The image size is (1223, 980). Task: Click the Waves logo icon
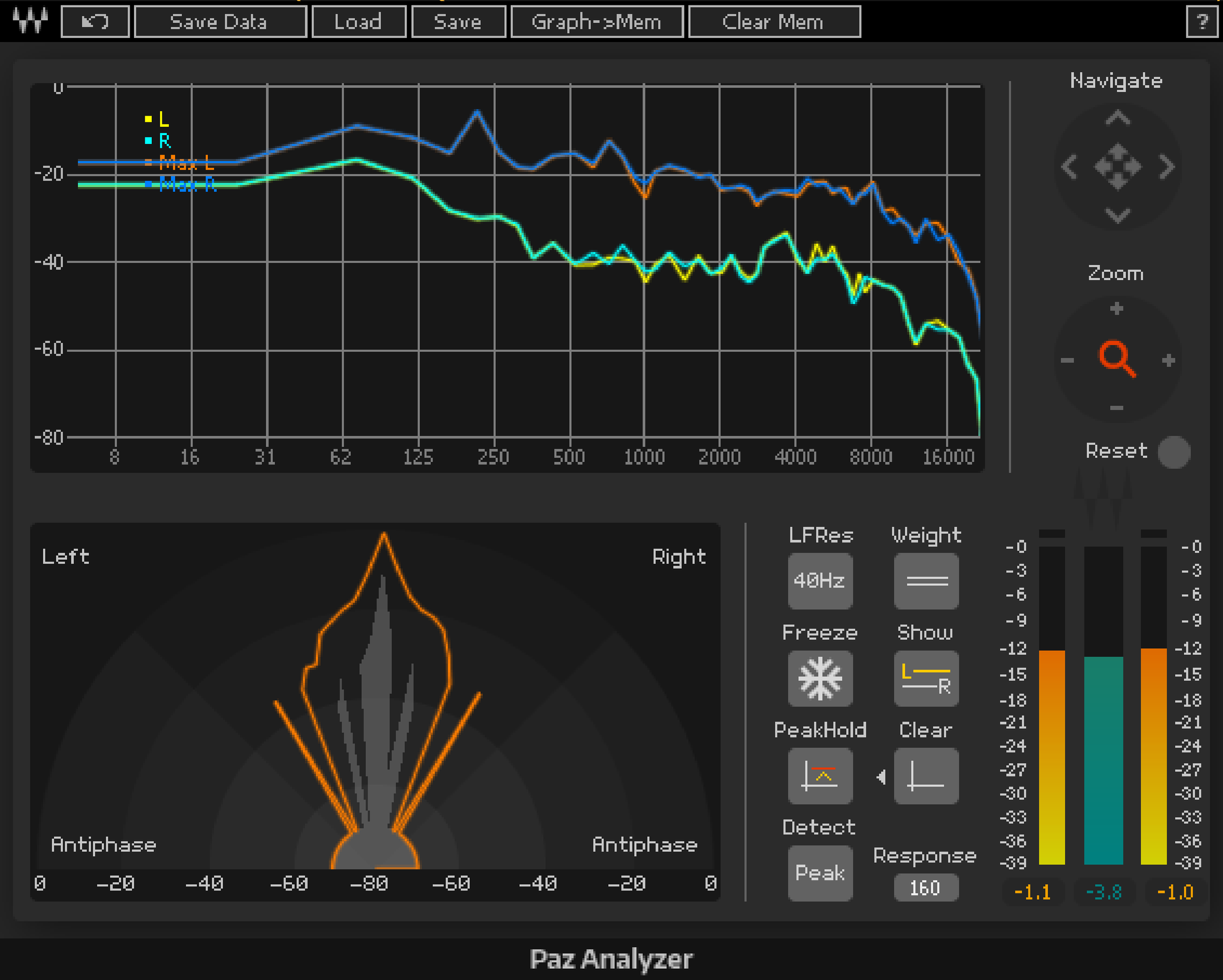click(30, 21)
